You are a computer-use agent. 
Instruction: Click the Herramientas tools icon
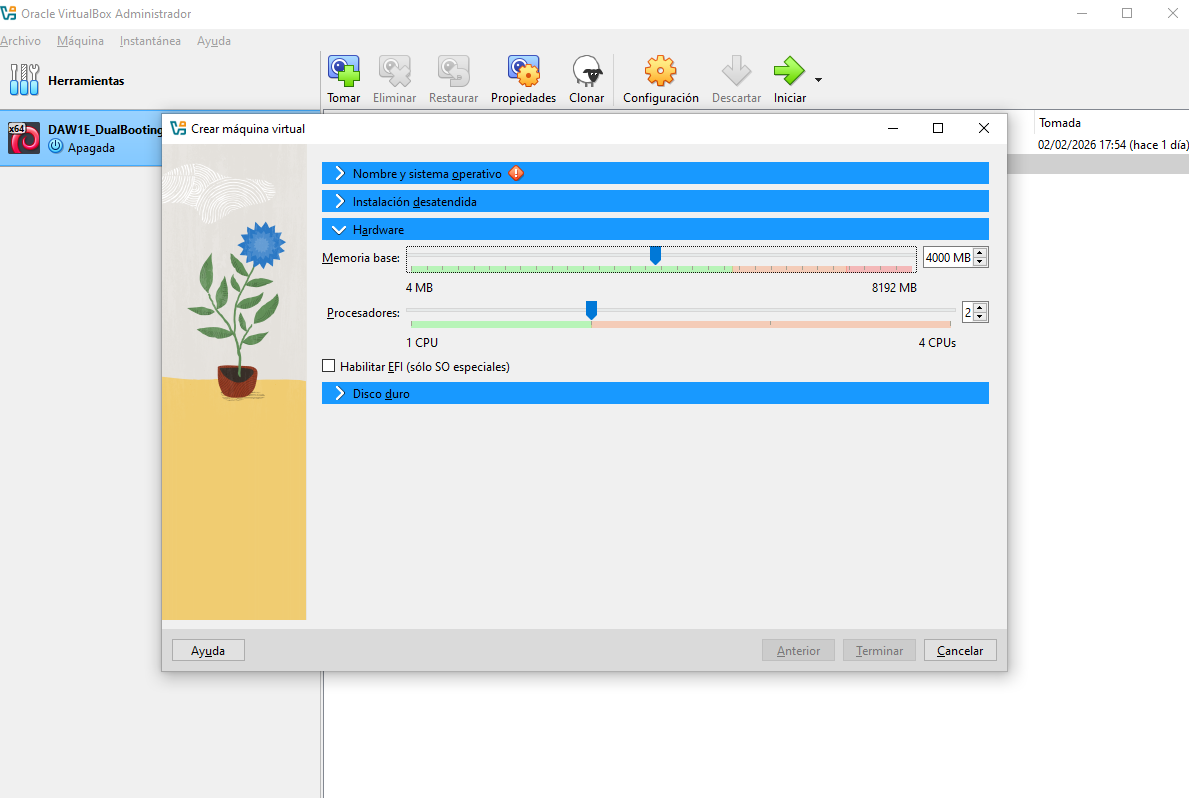pos(24,80)
